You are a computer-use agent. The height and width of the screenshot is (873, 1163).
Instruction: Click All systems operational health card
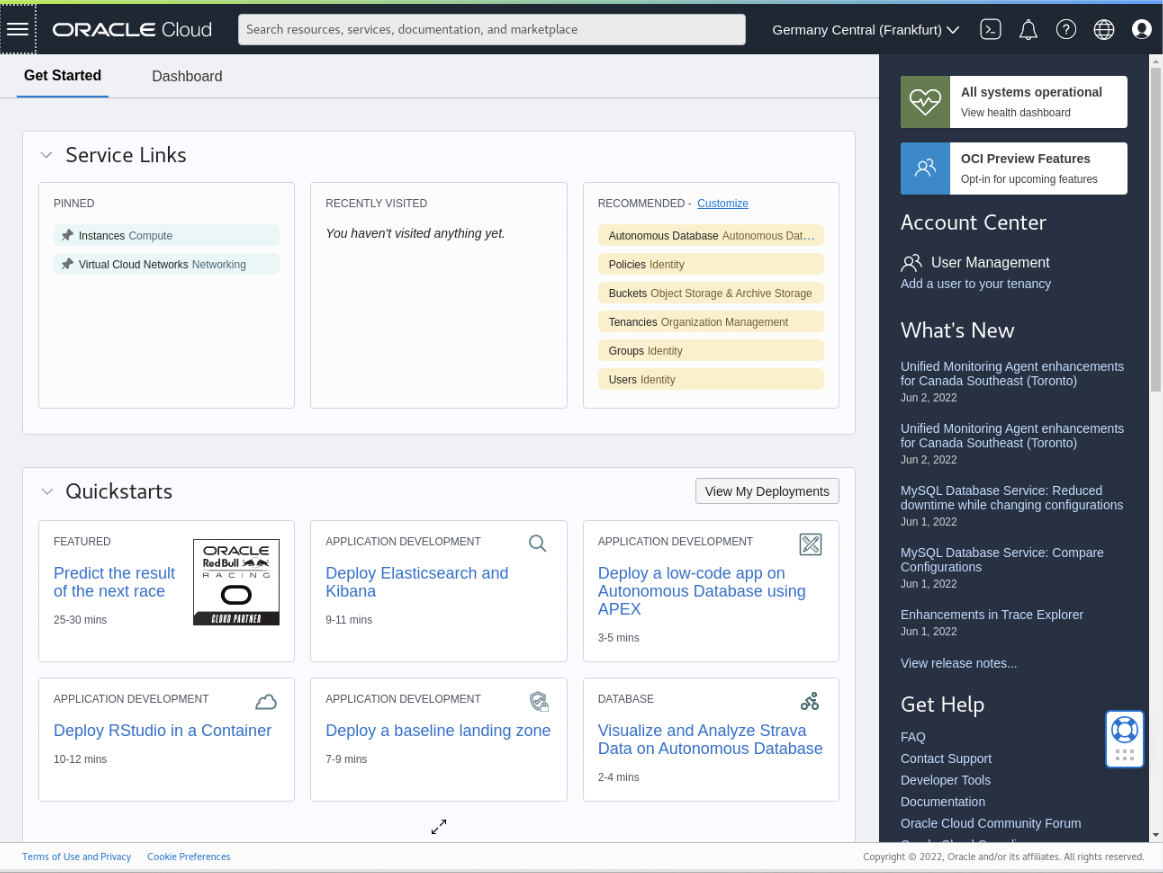point(1014,102)
